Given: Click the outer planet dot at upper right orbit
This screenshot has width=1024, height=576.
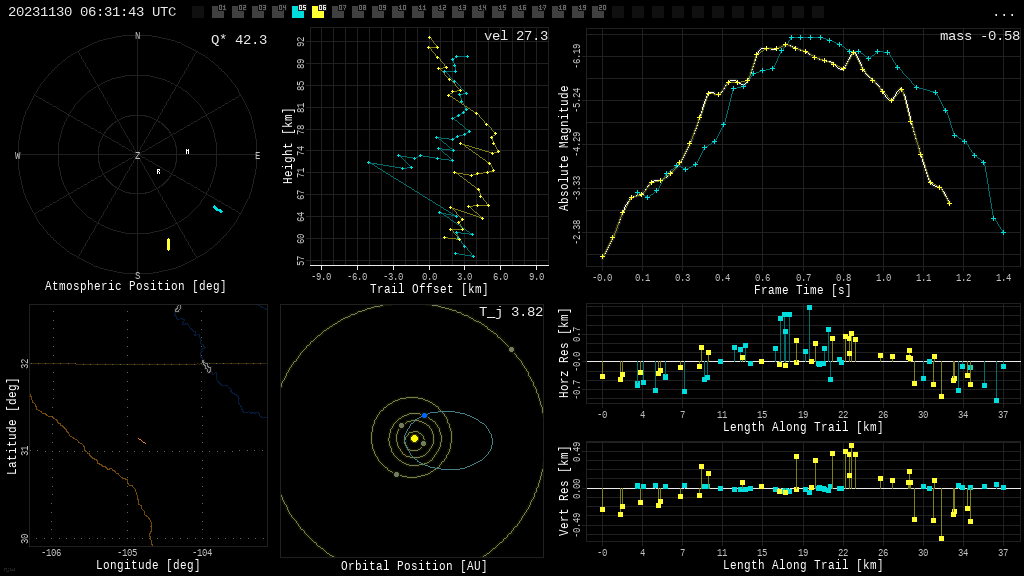Looking at the screenshot, I should click(511, 350).
